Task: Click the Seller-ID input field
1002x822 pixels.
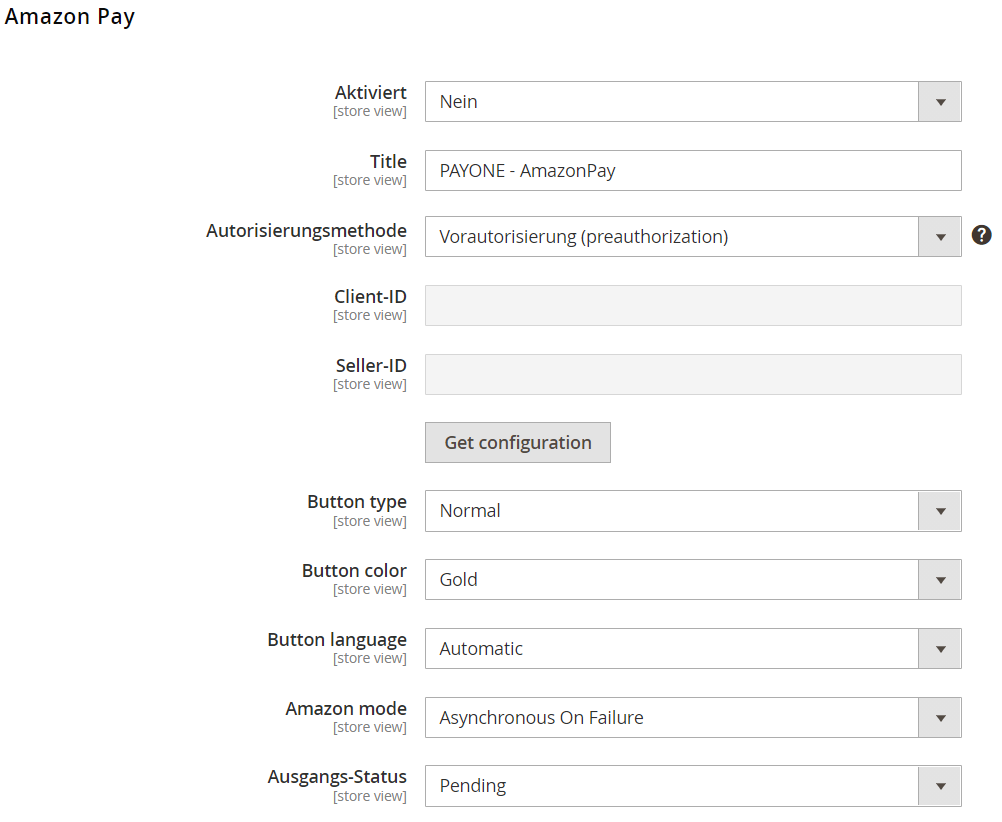Action: tap(693, 375)
